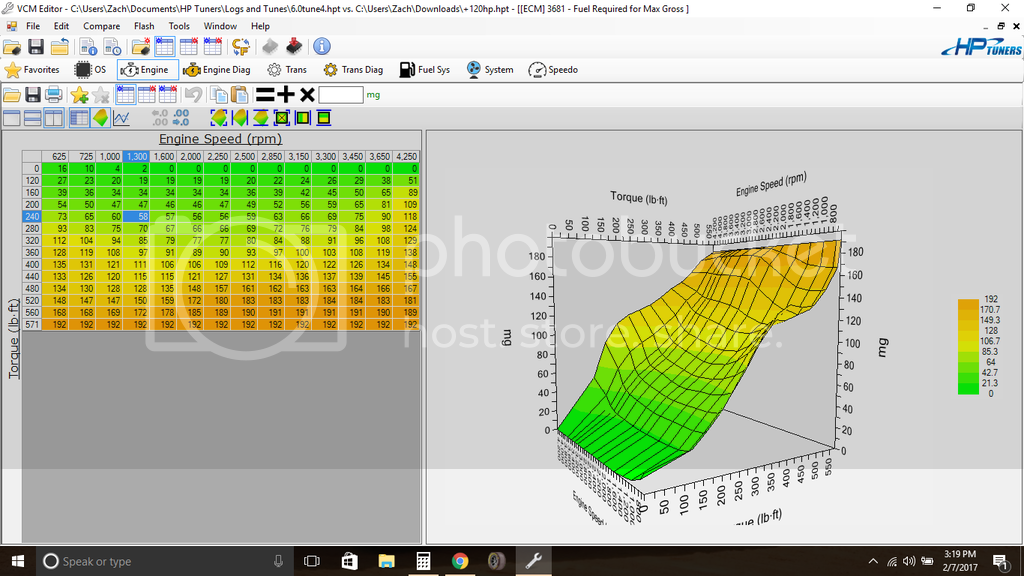Select cell 58 in row 240
Screen dimensions: 1024x576
click(x=136, y=216)
